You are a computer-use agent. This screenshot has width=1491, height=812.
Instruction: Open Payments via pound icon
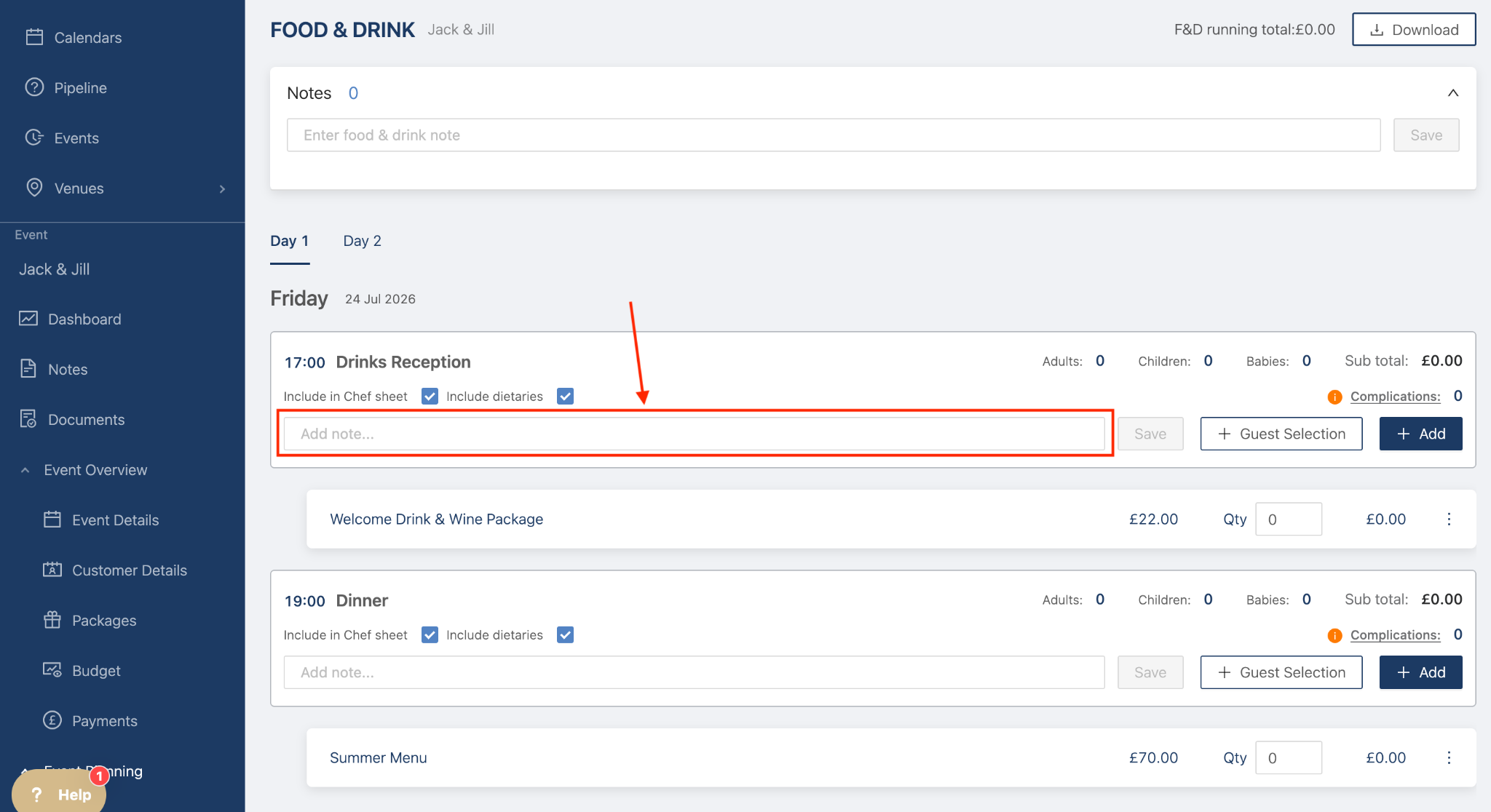pyautogui.click(x=52, y=720)
